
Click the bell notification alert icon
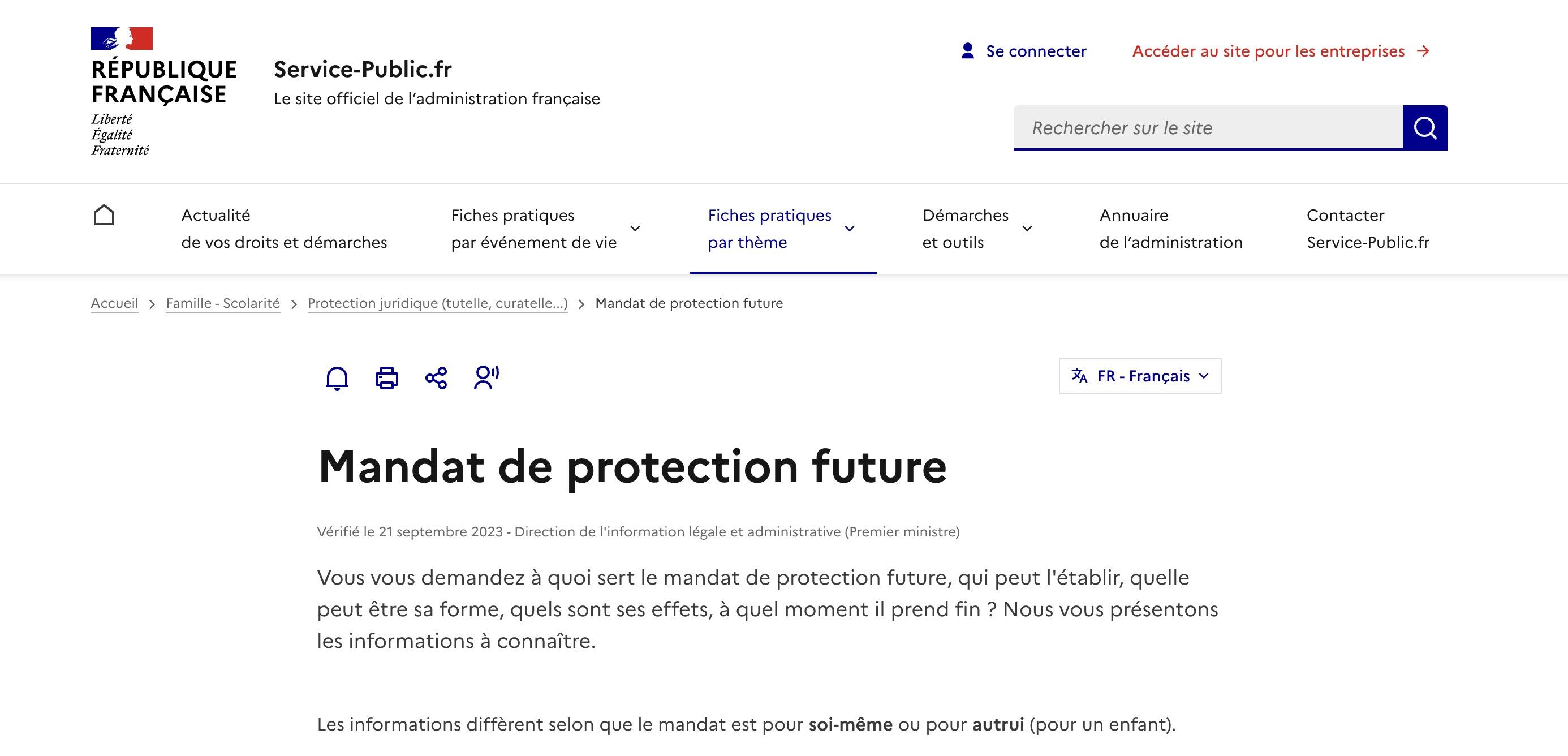click(x=337, y=378)
